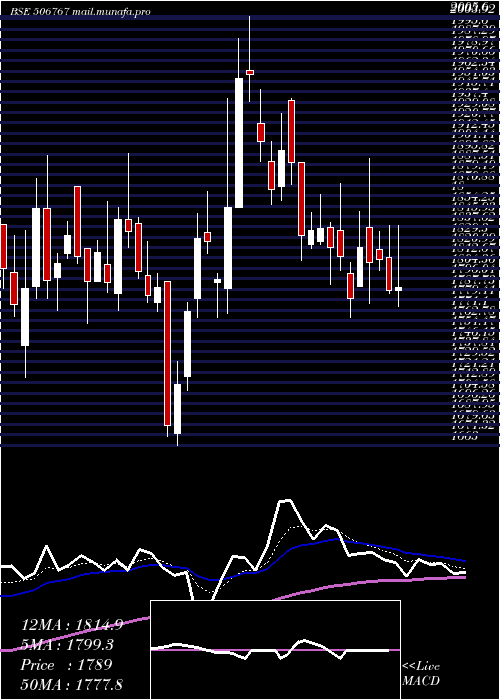Click the last candlestick on the right
The width and height of the screenshot is (500, 700).
[x=398, y=289]
